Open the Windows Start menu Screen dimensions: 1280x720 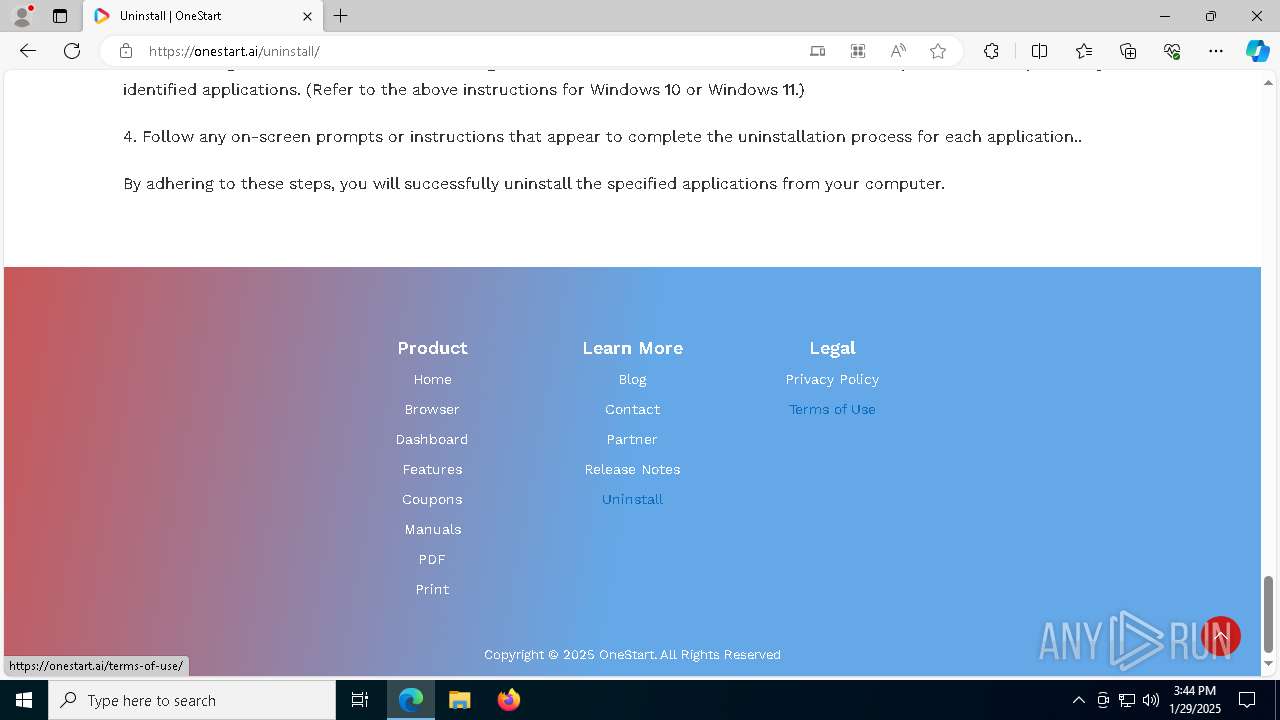click(24, 700)
